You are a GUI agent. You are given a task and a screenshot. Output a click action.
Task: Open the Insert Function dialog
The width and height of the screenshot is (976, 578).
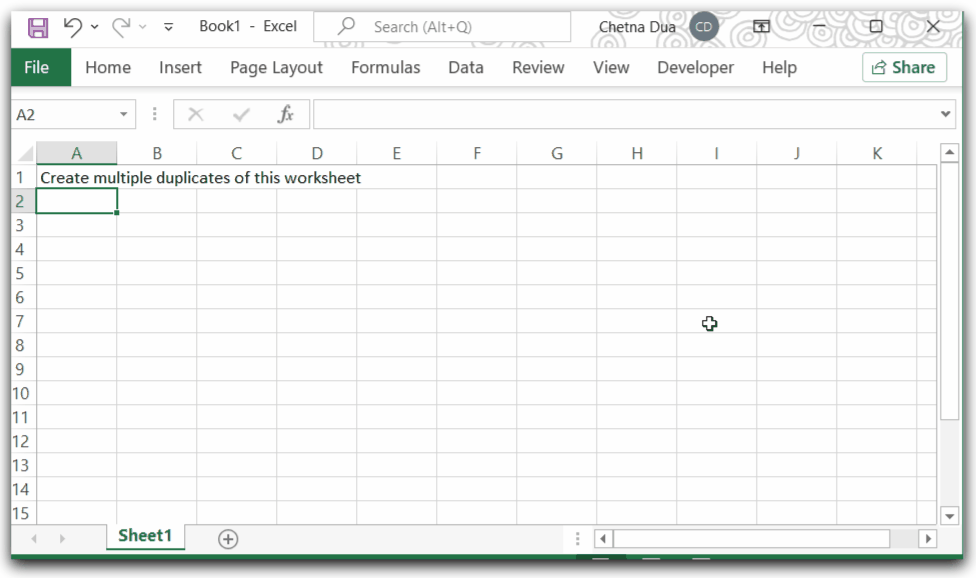[286, 113]
